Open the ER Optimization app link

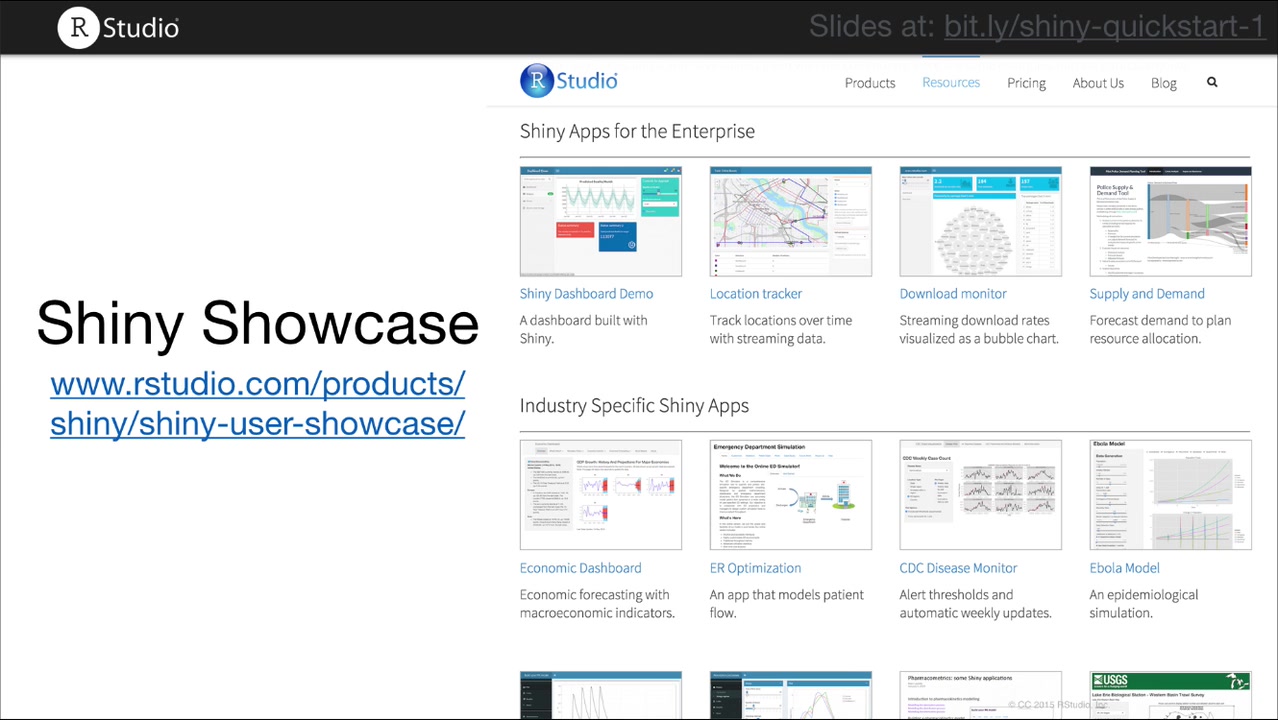pos(755,568)
